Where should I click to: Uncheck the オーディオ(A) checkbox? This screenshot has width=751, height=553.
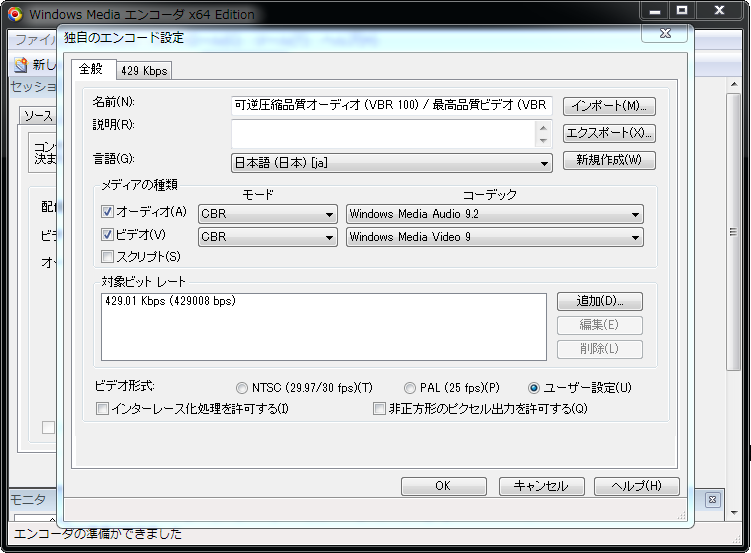108,212
